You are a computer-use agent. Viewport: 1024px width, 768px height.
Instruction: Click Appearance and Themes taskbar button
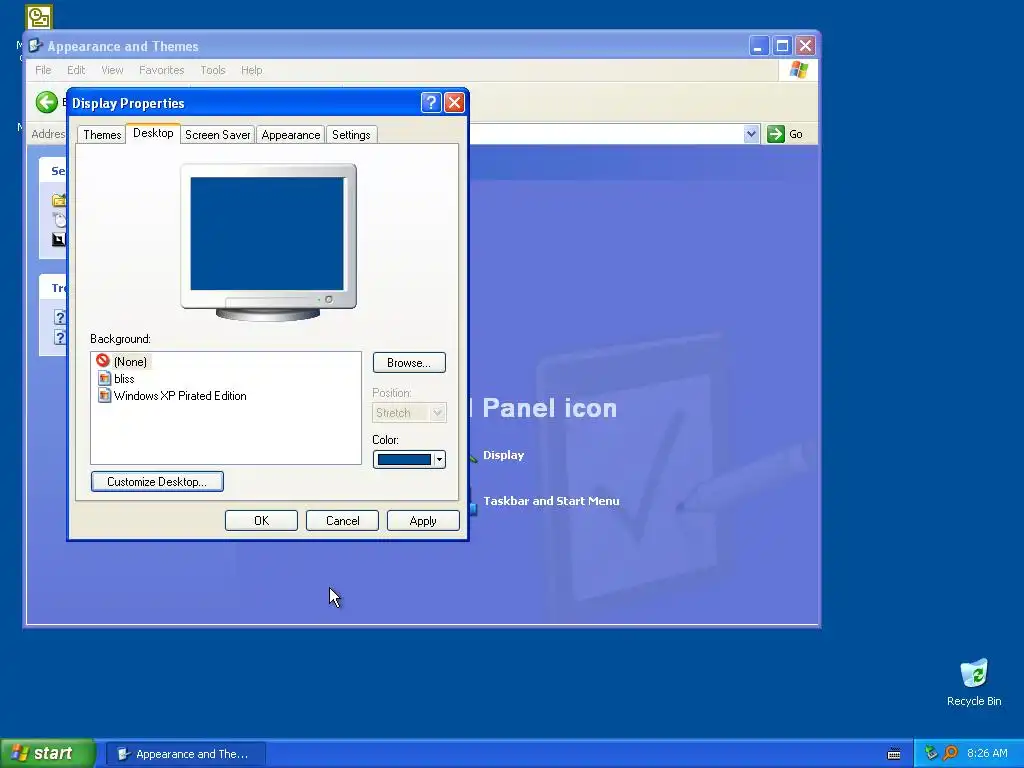pos(185,754)
